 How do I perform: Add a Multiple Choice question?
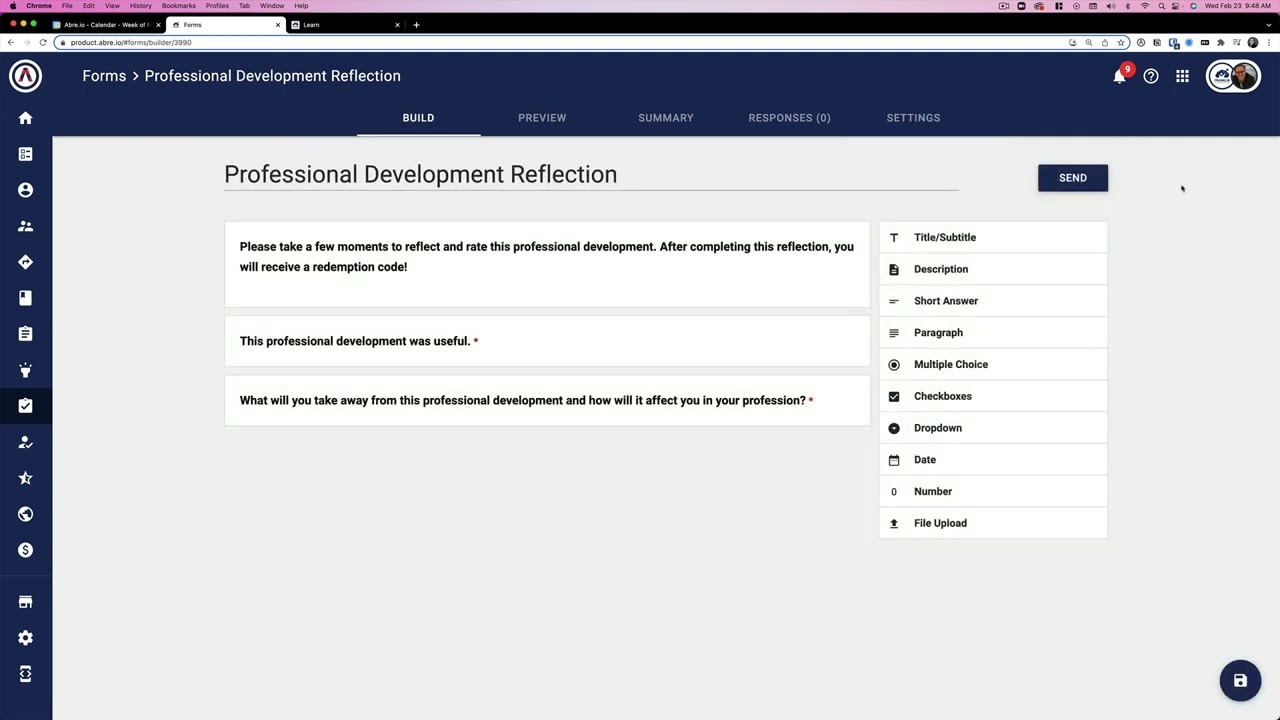[x=993, y=364]
